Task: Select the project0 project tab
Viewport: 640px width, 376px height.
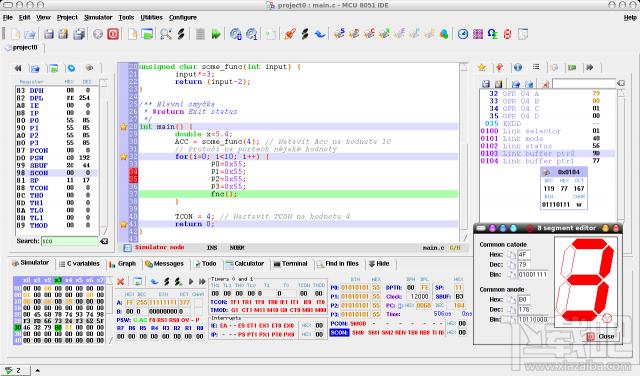Action: coord(22,48)
